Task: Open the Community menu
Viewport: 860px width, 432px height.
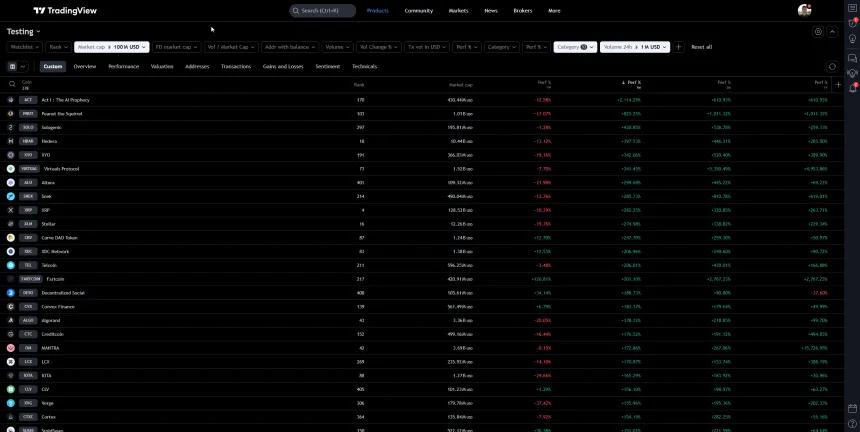Action: (x=418, y=10)
